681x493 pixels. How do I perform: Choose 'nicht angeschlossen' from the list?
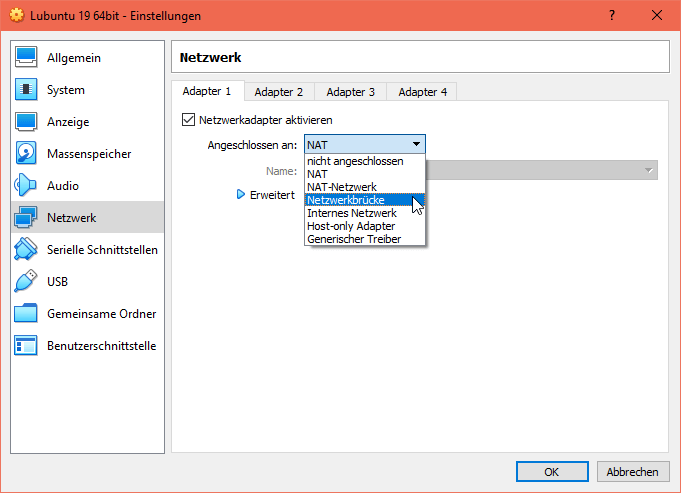tap(365, 161)
